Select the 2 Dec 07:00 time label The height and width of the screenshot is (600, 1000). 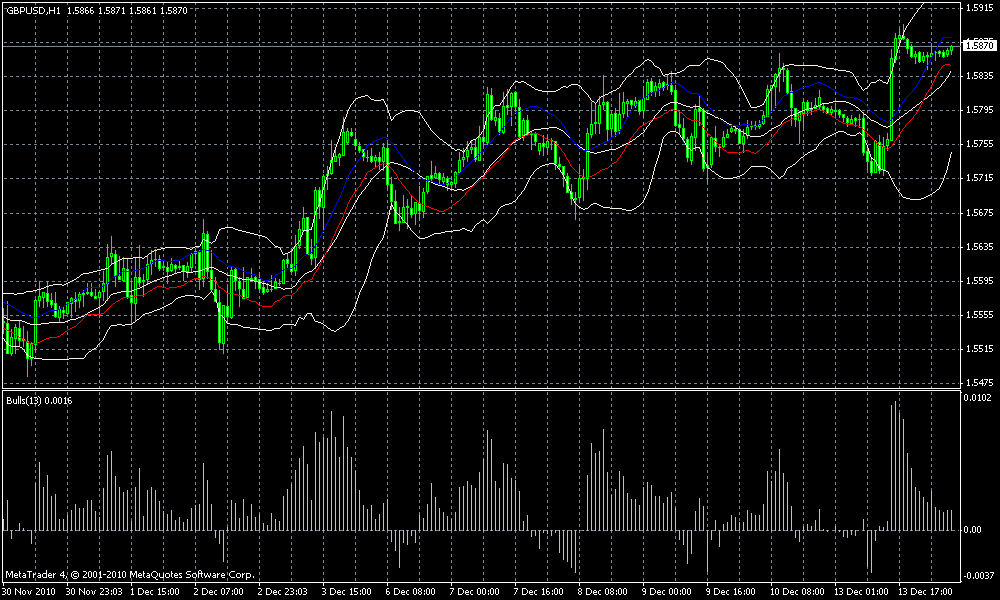click(x=219, y=592)
